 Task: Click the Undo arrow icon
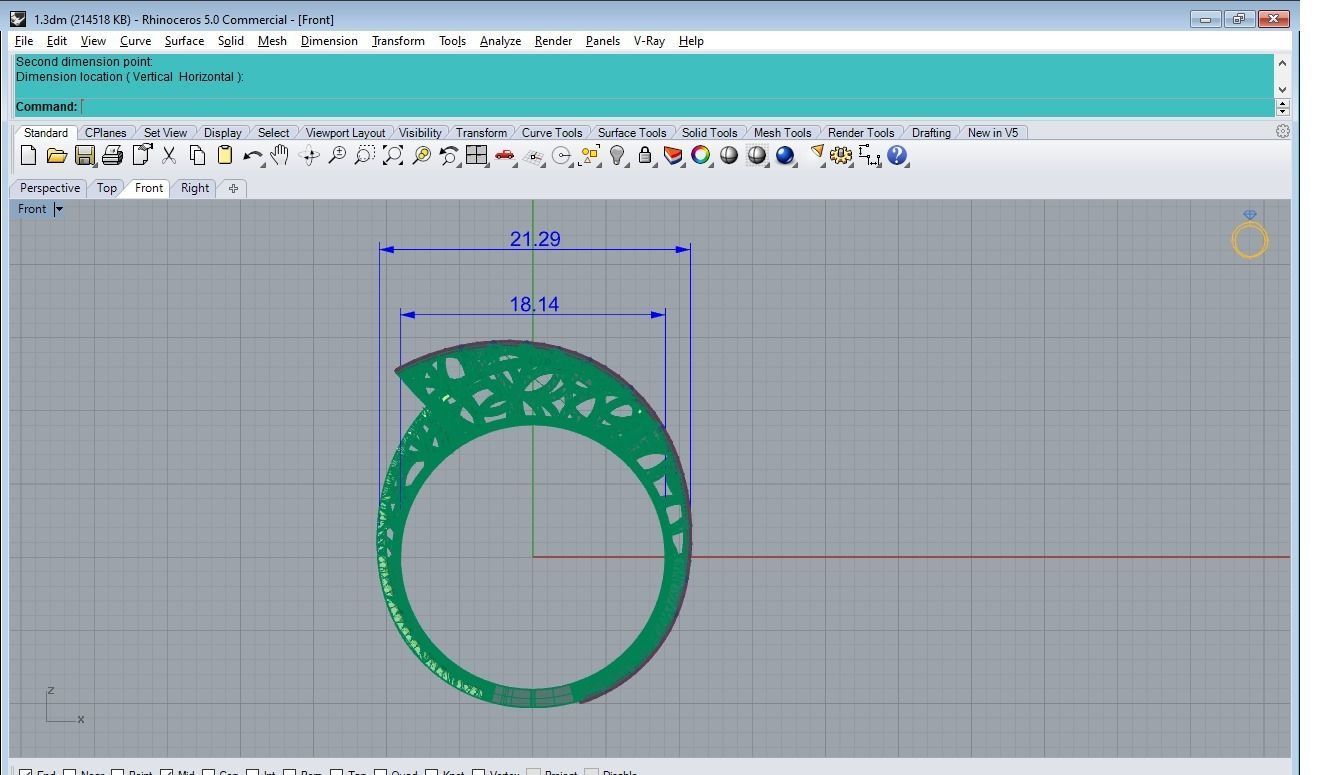click(x=253, y=155)
